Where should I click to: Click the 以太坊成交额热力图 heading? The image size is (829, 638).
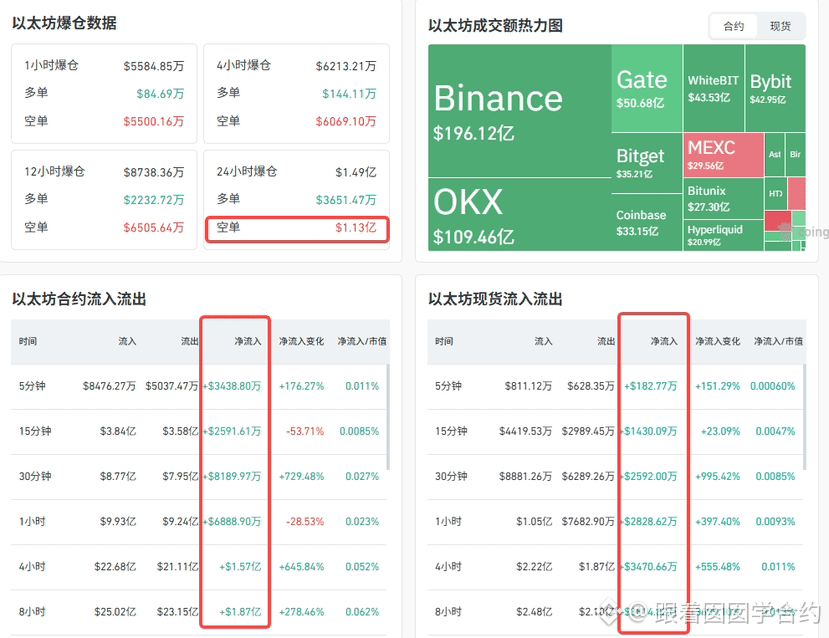click(495, 26)
